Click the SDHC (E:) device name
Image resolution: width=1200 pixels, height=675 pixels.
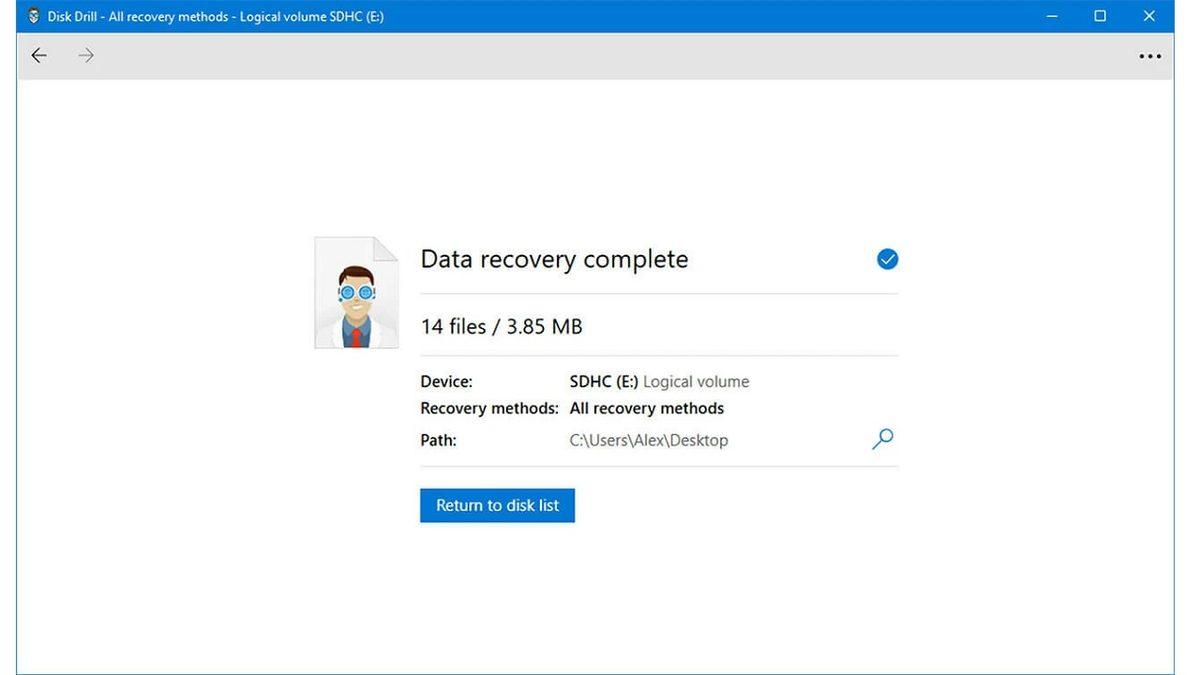(x=604, y=382)
